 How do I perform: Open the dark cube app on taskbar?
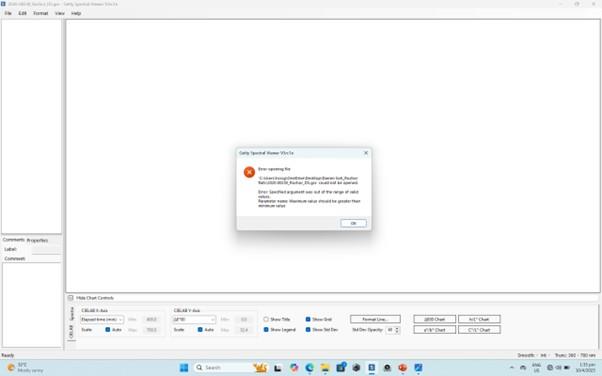[x=356, y=368]
